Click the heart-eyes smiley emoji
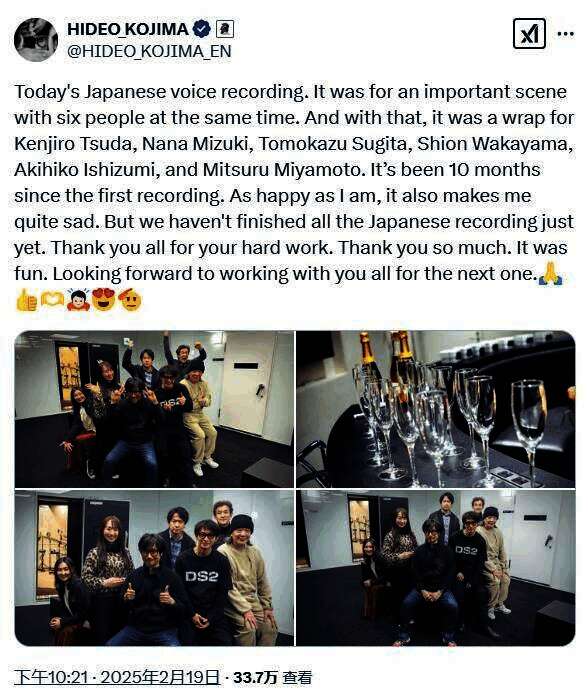588x693 pixels. (x=104, y=300)
